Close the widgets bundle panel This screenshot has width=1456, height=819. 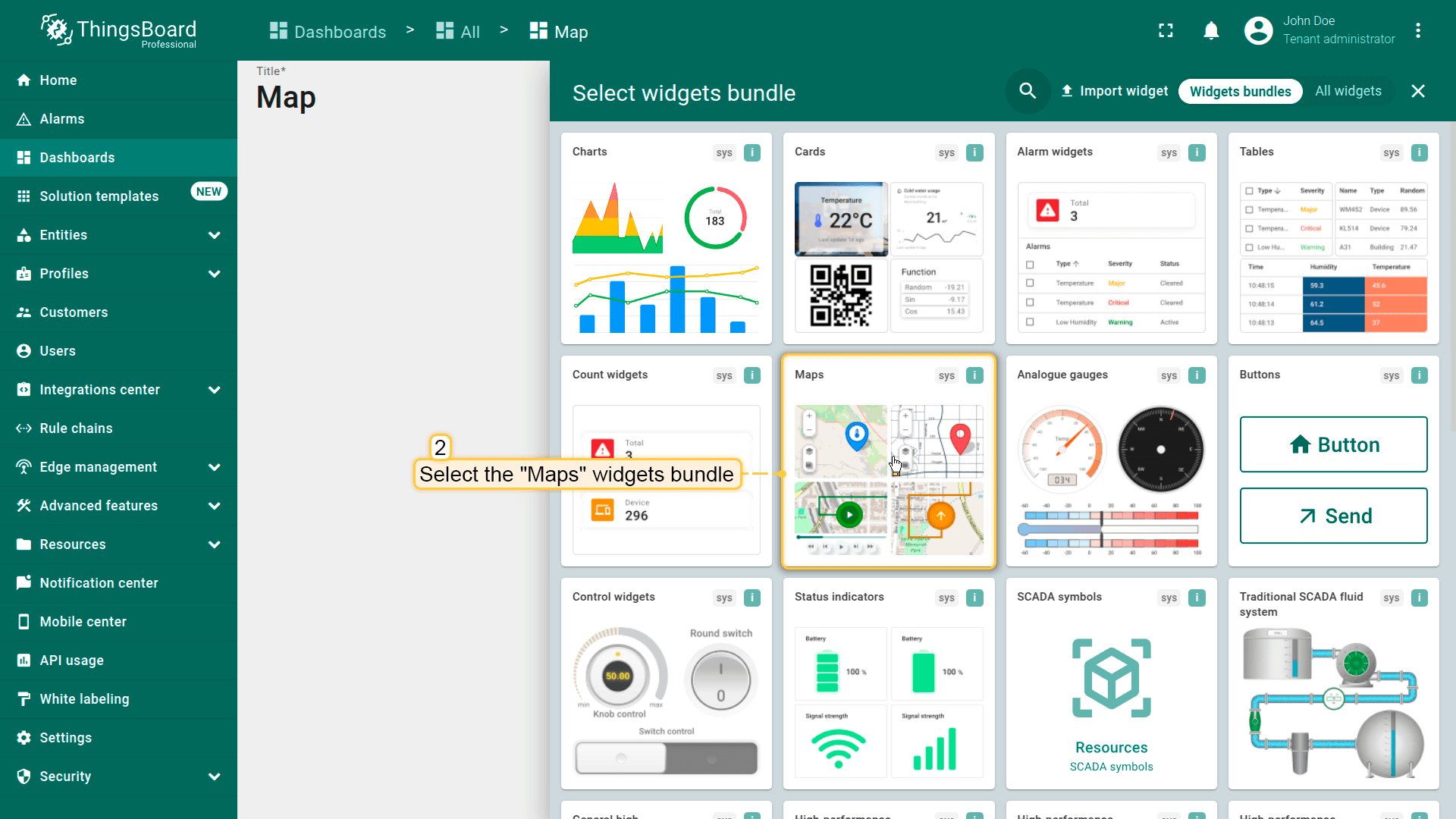[x=1417, y=91]
